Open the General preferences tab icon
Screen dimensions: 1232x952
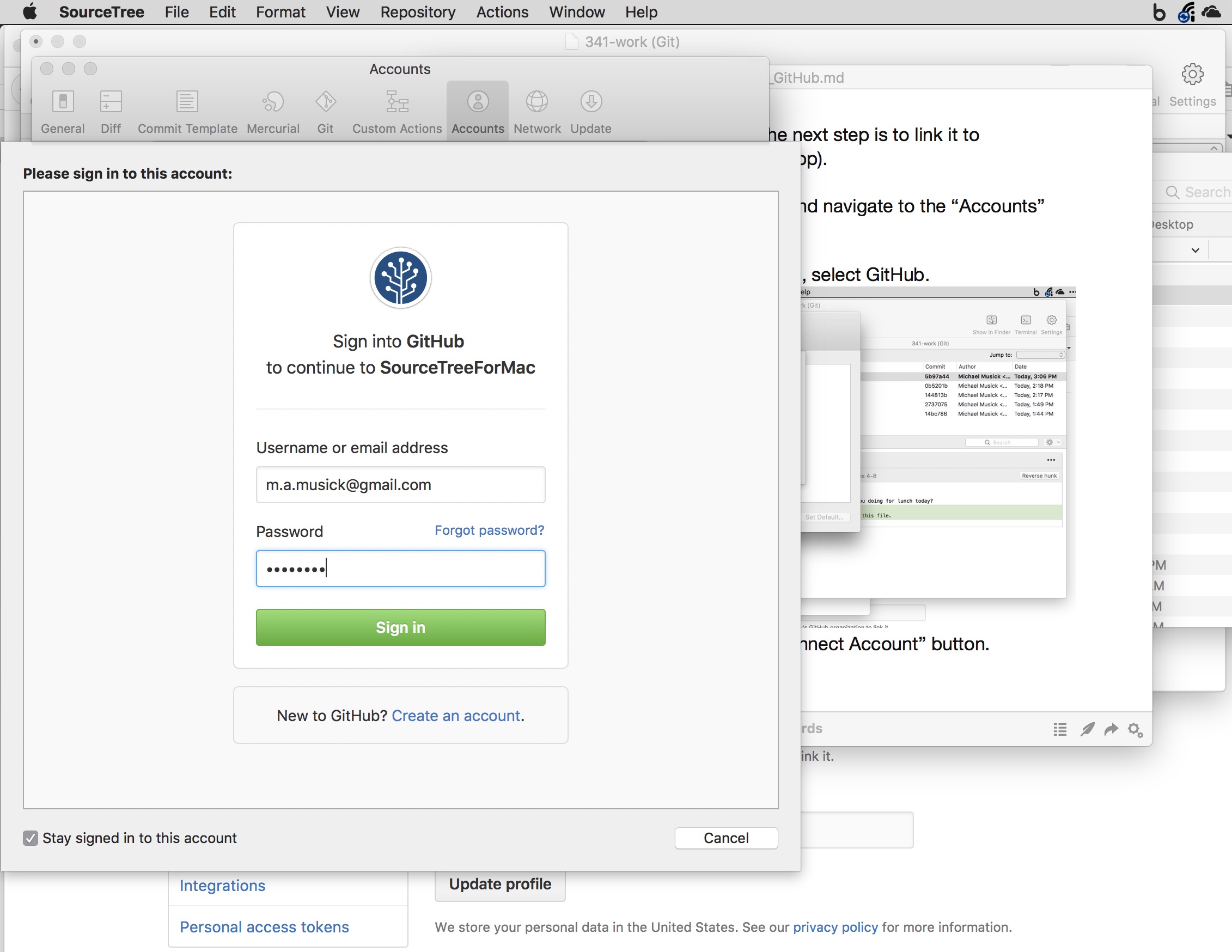coord(63,102)
